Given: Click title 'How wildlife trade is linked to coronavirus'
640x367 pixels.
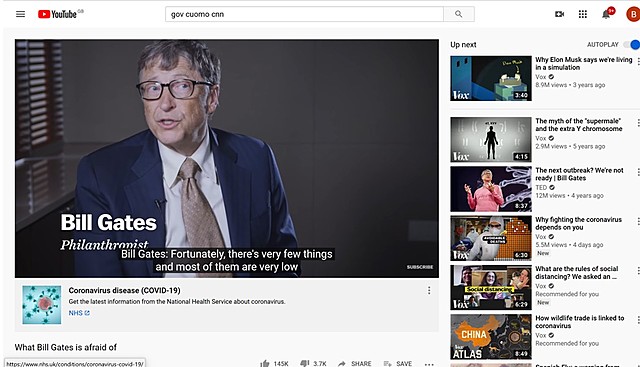Looking at the screenshot, I should point(580,322).
